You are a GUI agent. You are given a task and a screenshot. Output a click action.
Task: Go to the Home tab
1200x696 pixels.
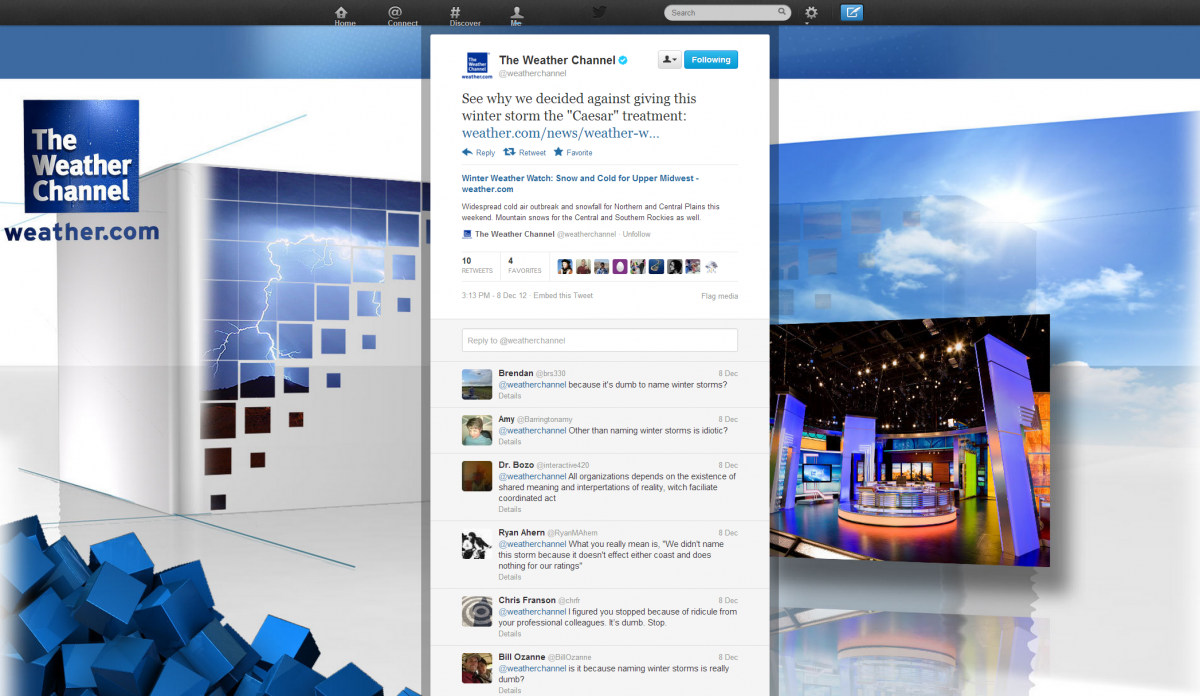[345, 15]
